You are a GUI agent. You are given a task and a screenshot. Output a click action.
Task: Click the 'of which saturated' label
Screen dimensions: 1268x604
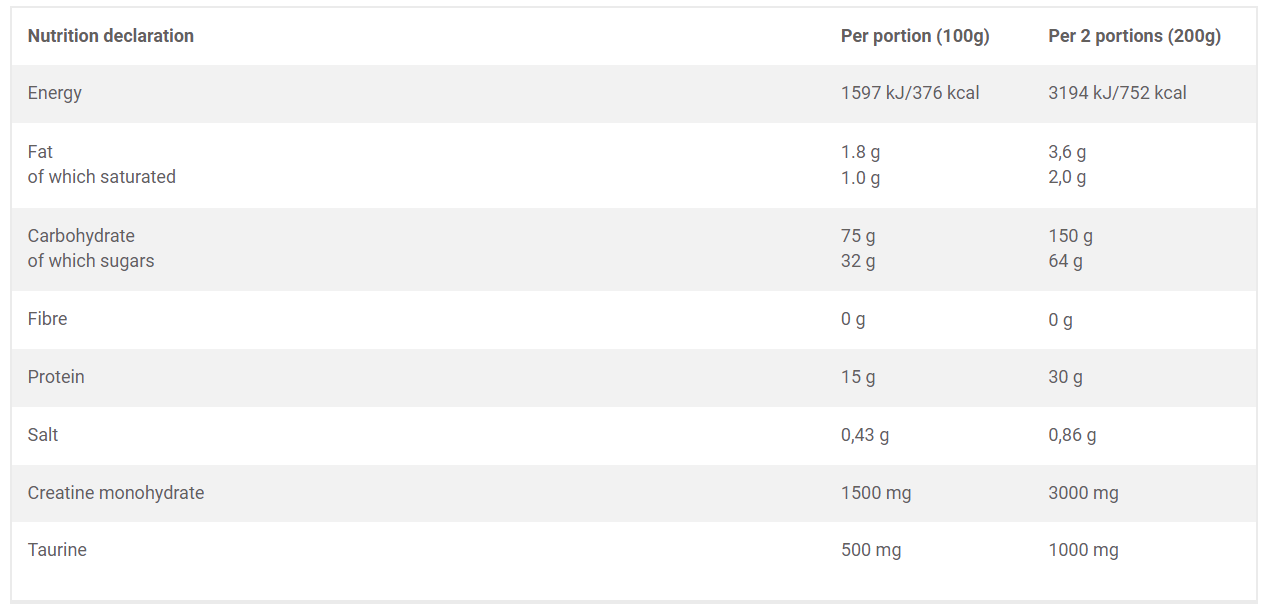(102, 177)
